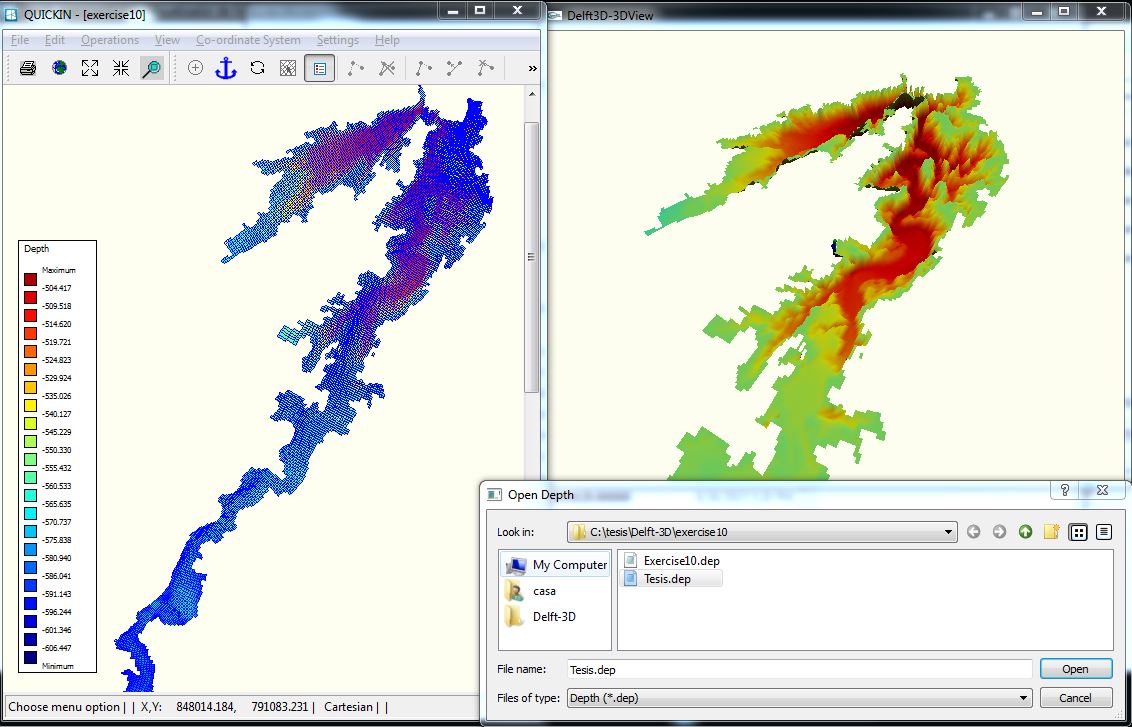Click the circled plus icon in toolbar
1132x727 pixels.
tap(195, 69)
